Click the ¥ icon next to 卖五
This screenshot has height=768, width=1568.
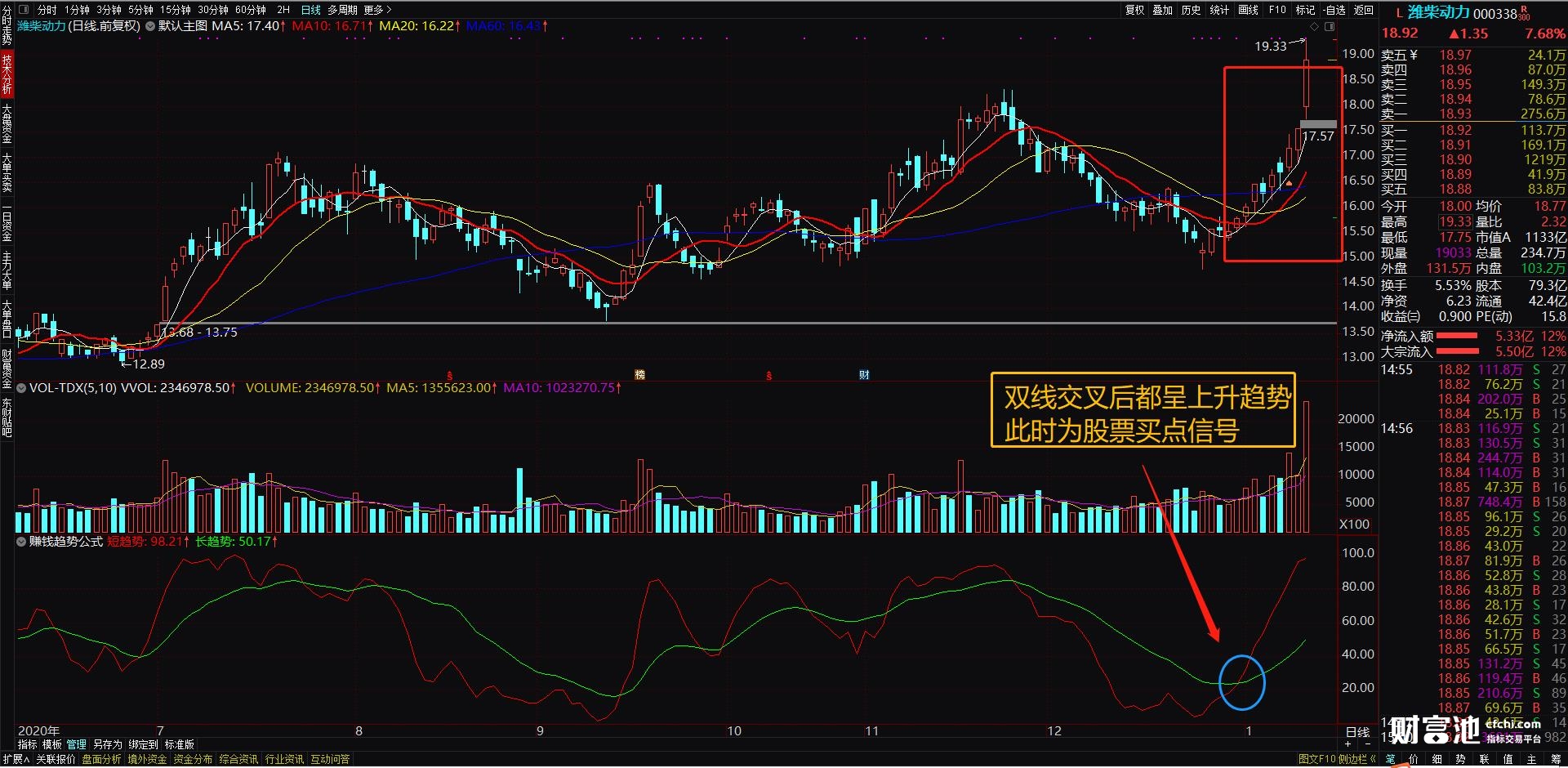1414,55
